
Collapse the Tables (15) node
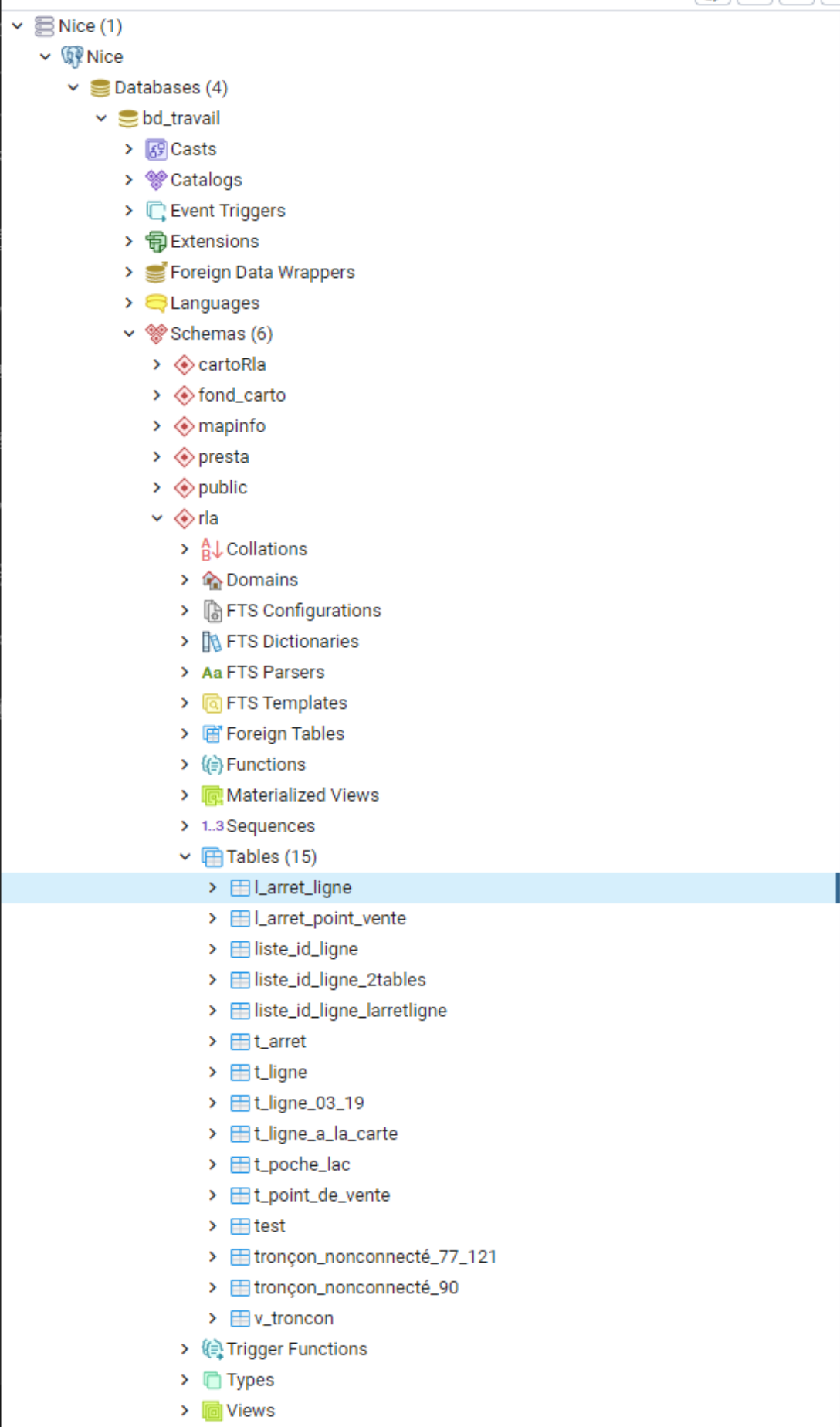click(x=185, y=856)
